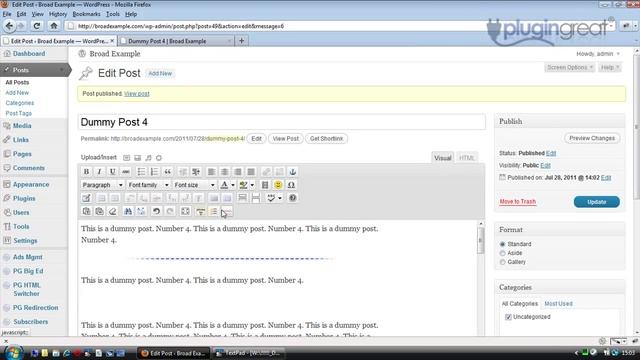
Task: Insert a special character (Omega)
Action: point(291,185)
